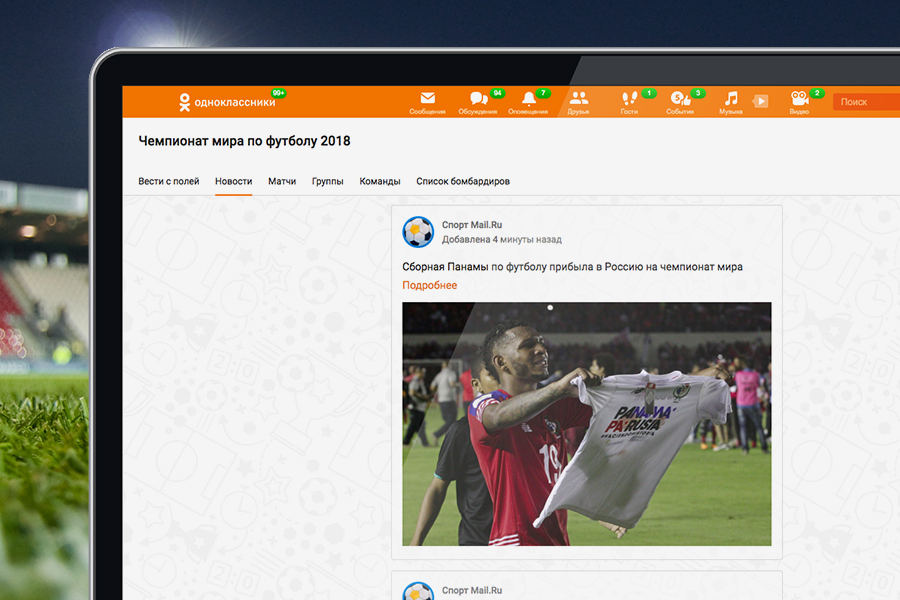Show Список бомбардиров tab
This screenshot has width=900, height=600.
(463, 181)
